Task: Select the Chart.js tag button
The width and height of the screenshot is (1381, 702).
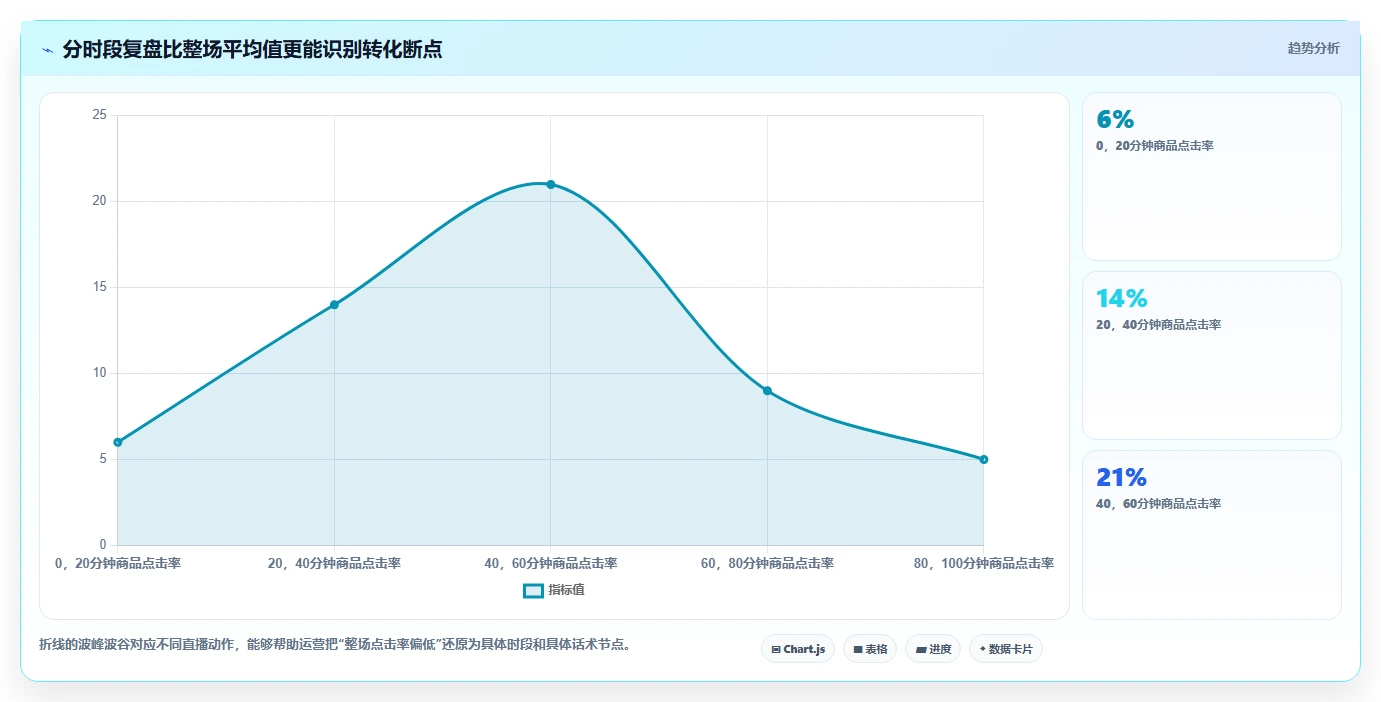Action: (798, 649)
